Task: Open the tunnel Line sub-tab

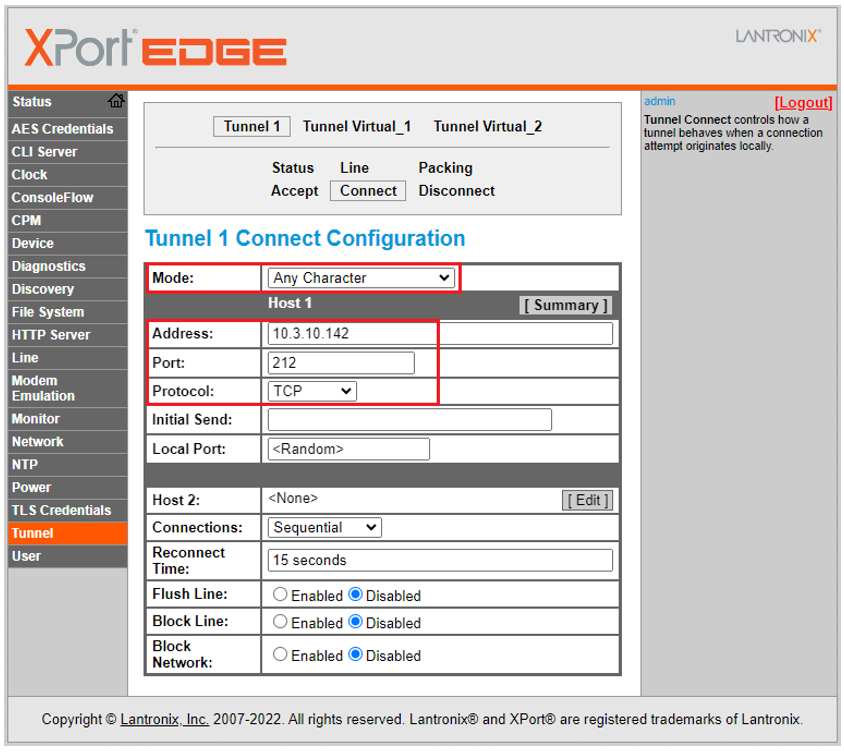Action: pyautogui.click(x=354, y=168)
